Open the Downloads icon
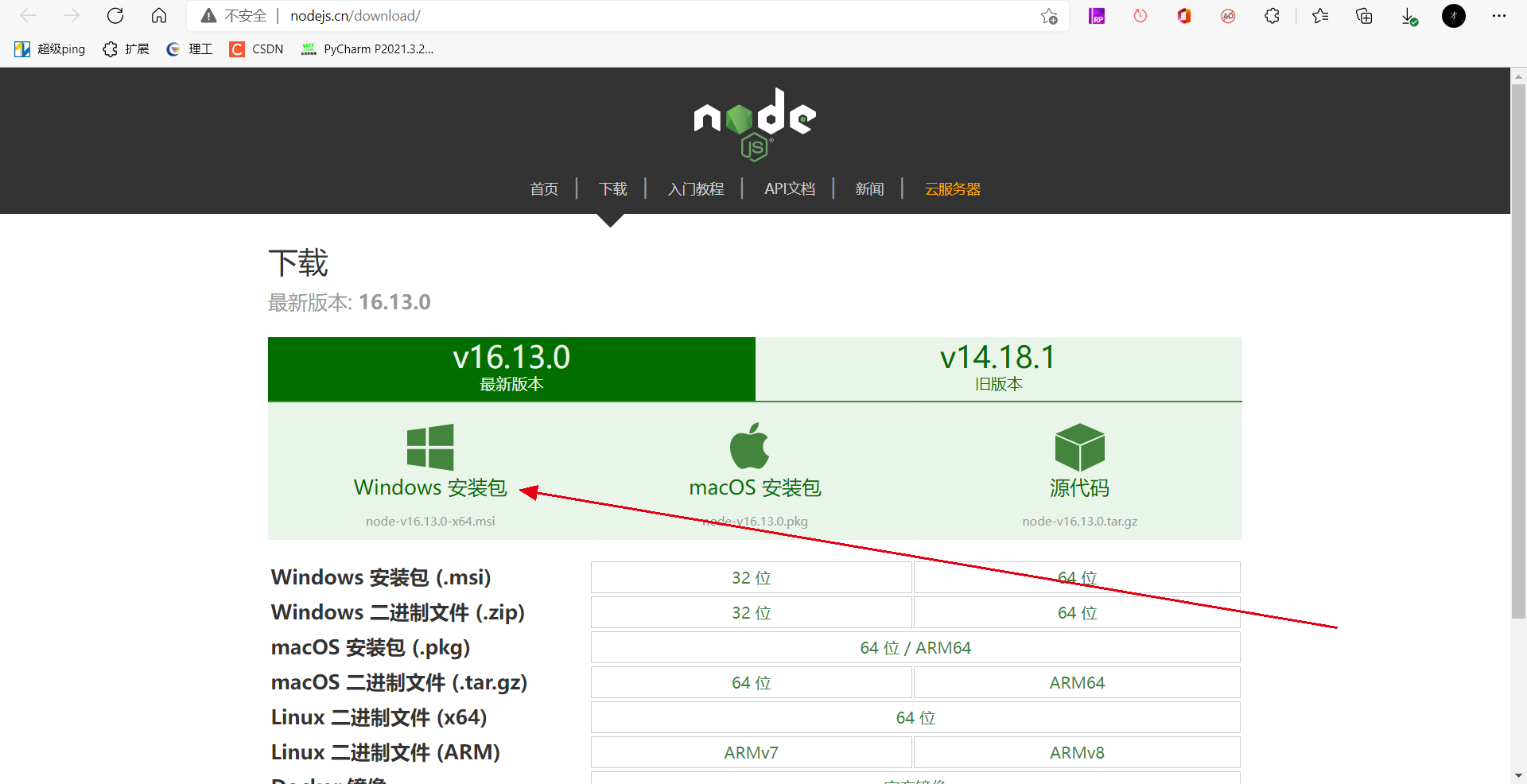The height and width of the screenshot is (784, 1527). point(1408,17)
